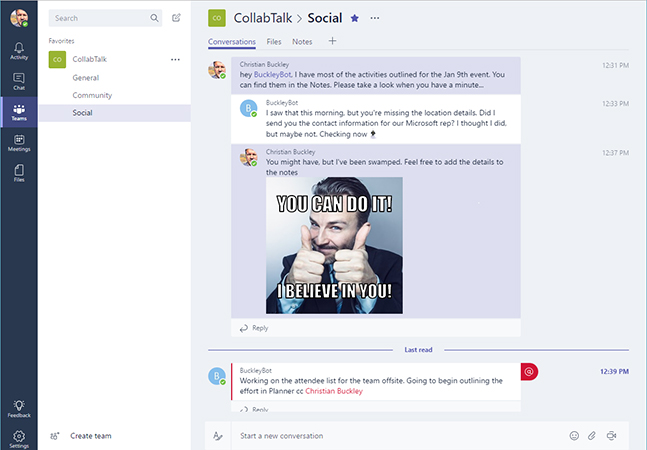
Task: Switch to the Notes tab
Action: [302, 42]
